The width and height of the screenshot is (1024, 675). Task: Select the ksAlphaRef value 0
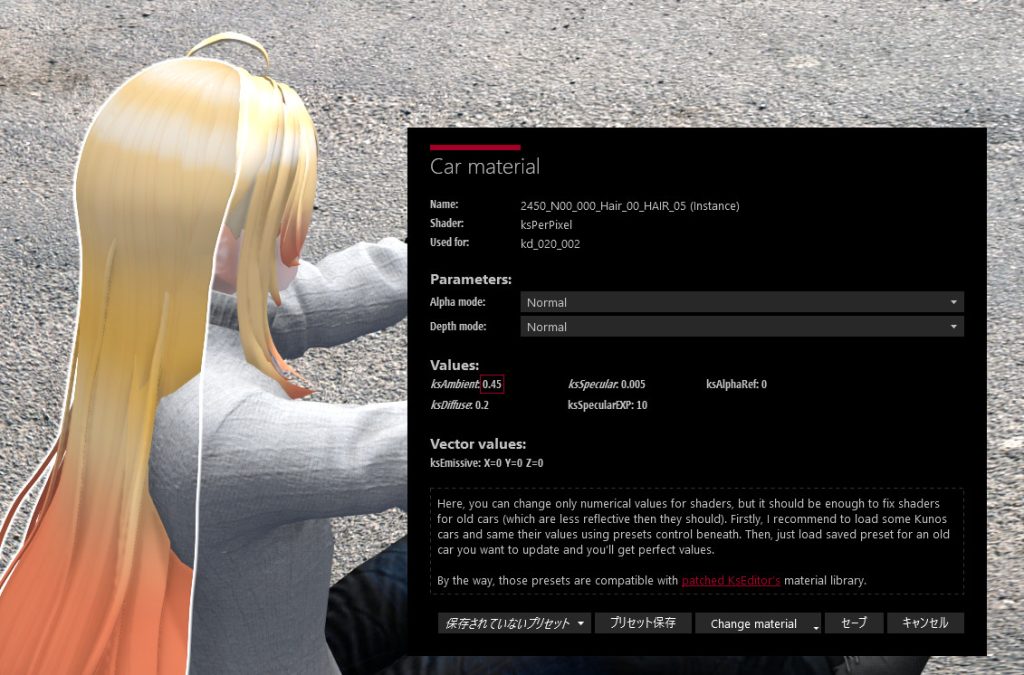[764, 384]
